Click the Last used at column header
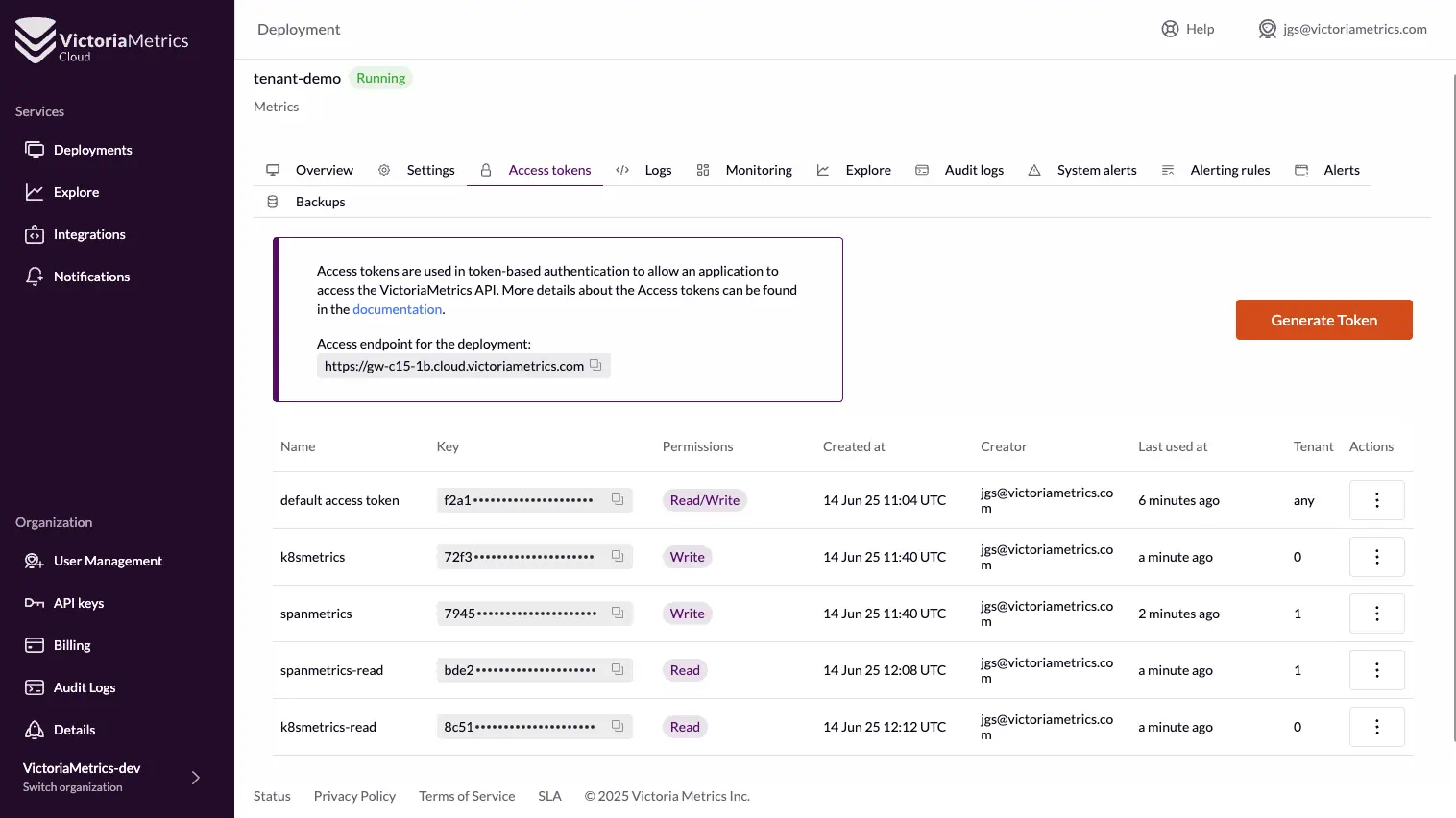Image resolution: width=1456 pixels, height=818 pixels. [x=1173, y=446]
